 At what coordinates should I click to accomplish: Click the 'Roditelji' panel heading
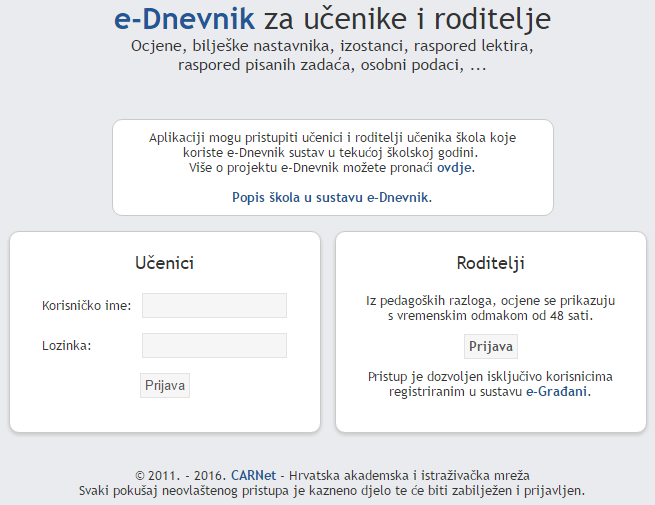pyautogui.click(x=490, y=263)
